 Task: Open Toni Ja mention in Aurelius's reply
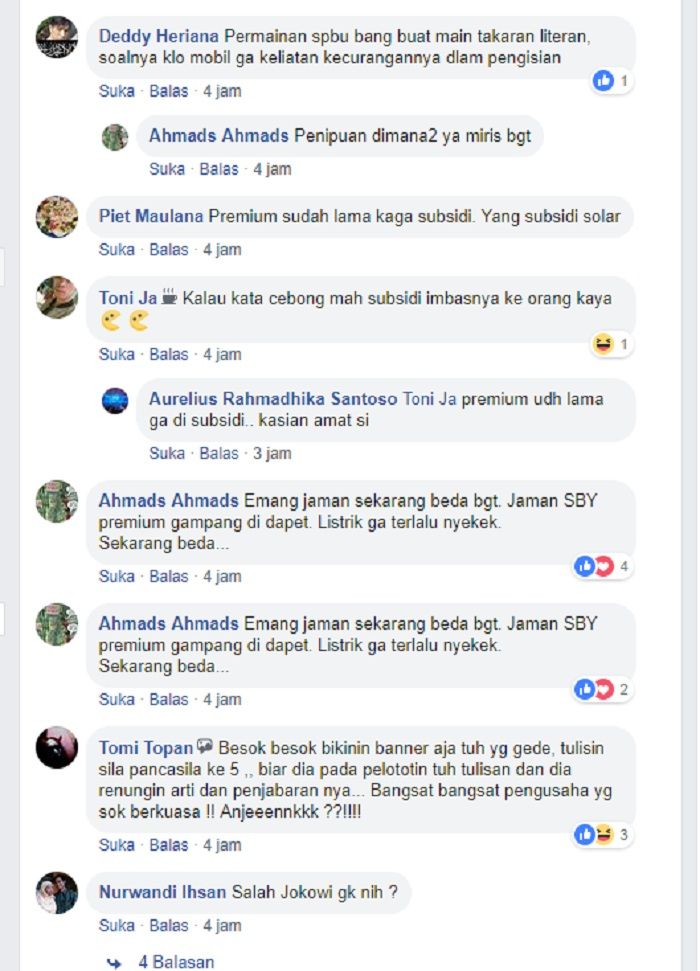429,399
